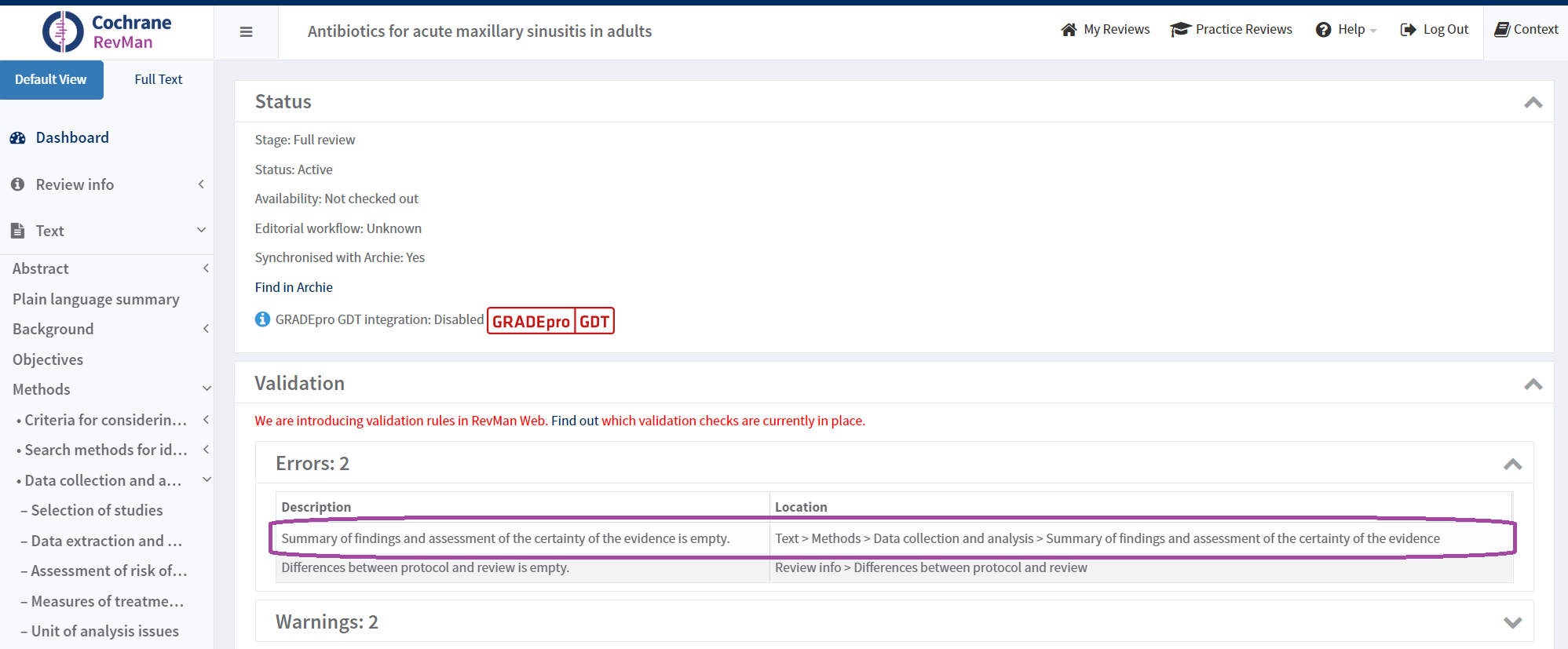Open Practice Reviews in the top bar
1568x649 pixels.
pos(1230,30)
